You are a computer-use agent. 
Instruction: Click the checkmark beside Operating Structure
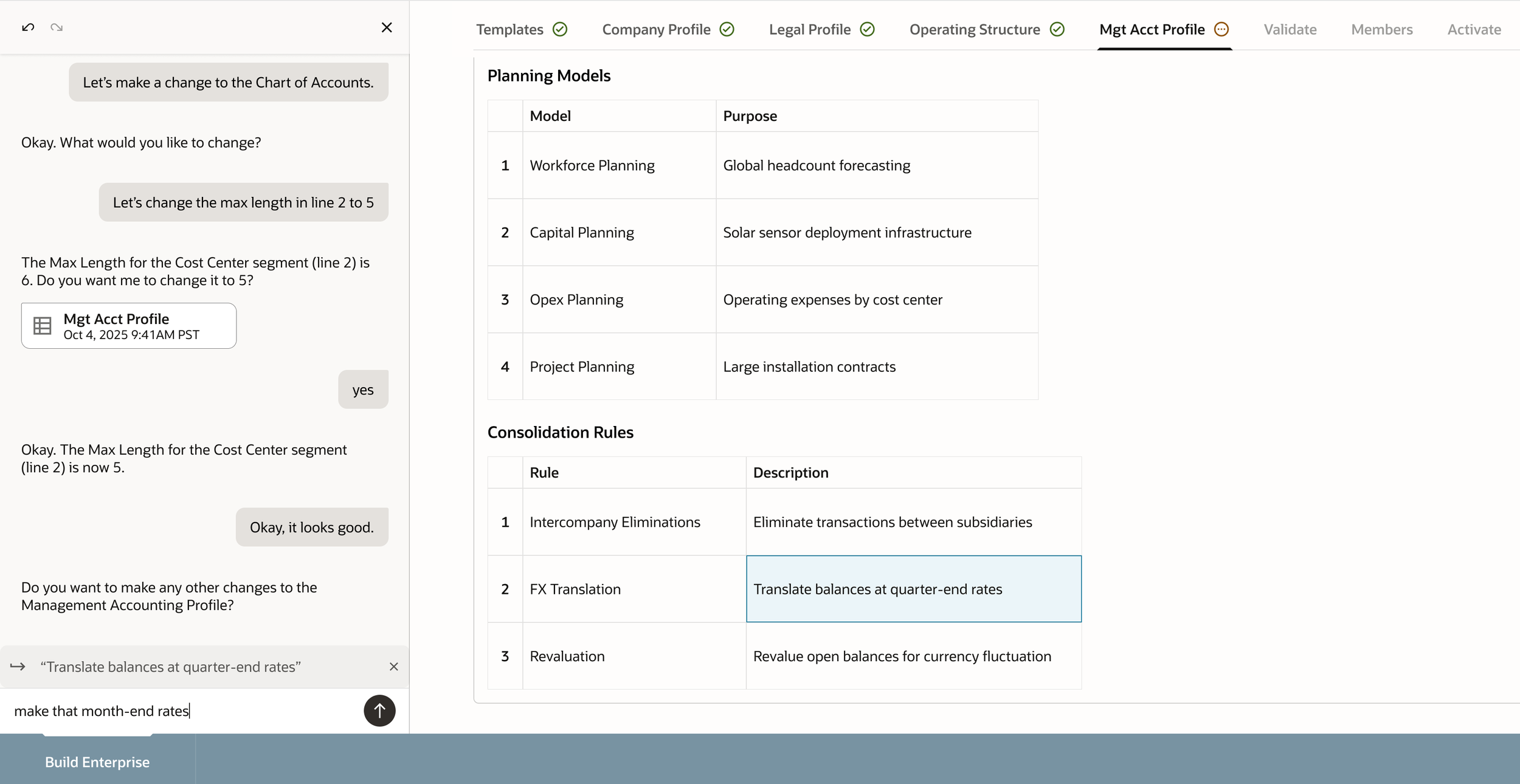(1057, 29)
